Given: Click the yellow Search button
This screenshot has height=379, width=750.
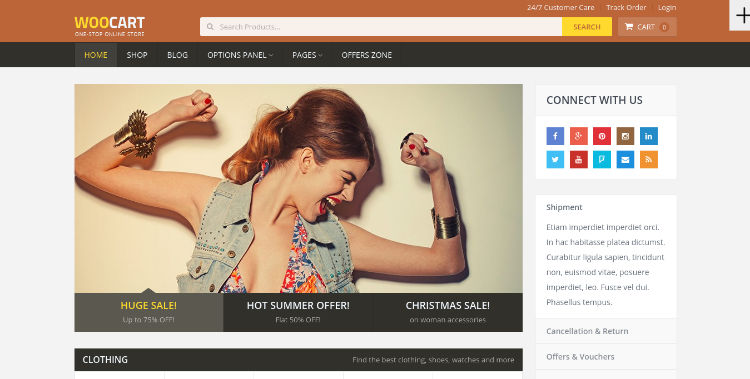Looking at the screenshot, I should click(x=587, y=27).
